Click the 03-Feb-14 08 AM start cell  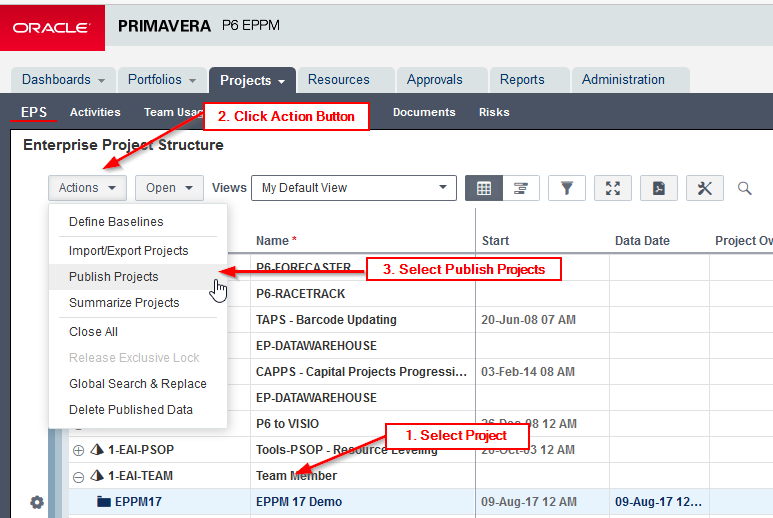[542, 372]
